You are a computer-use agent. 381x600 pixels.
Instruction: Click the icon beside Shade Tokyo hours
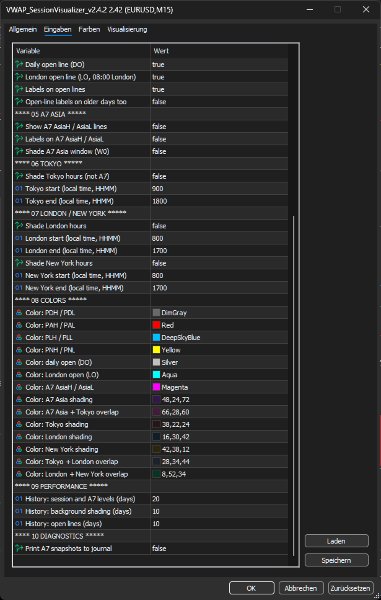click(x=19, y=176)
